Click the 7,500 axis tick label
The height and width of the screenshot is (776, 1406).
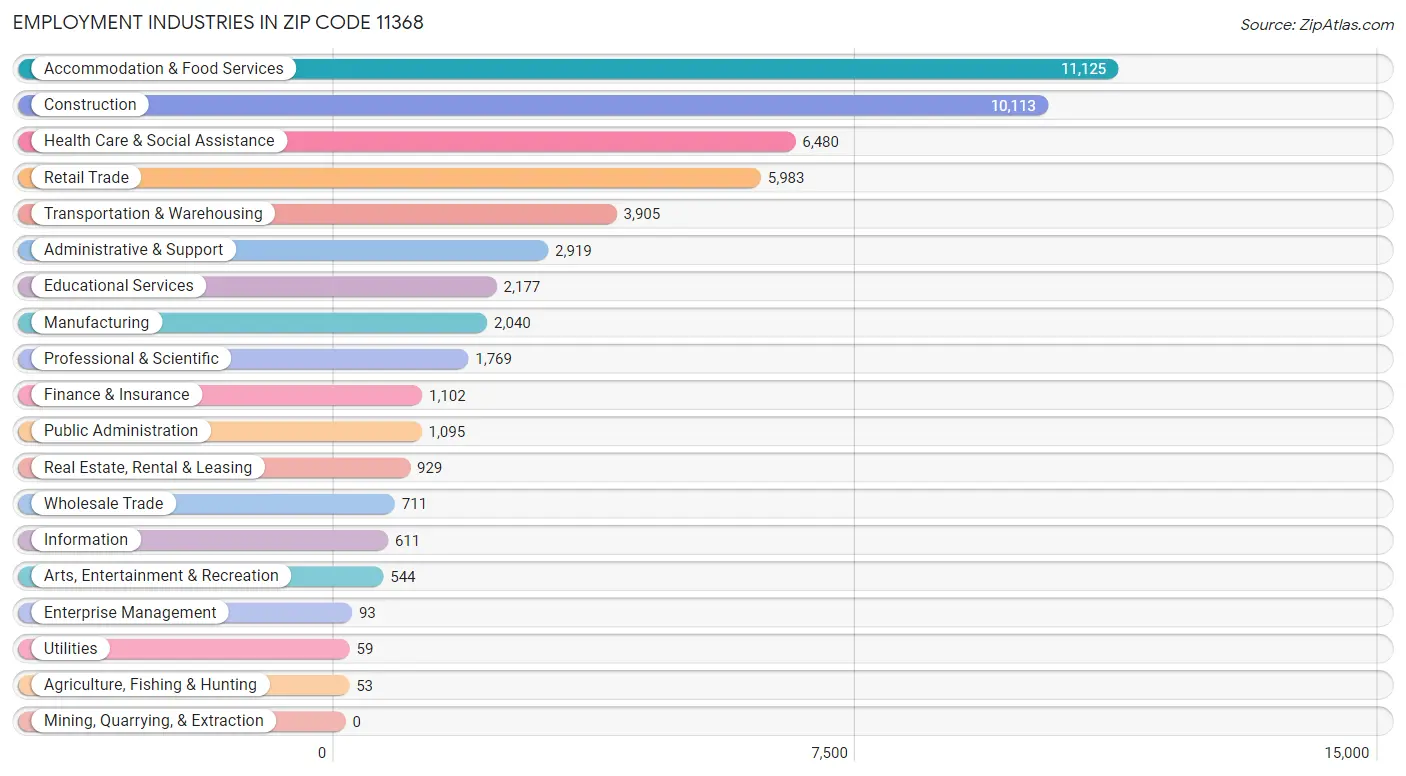click(829, 753)
